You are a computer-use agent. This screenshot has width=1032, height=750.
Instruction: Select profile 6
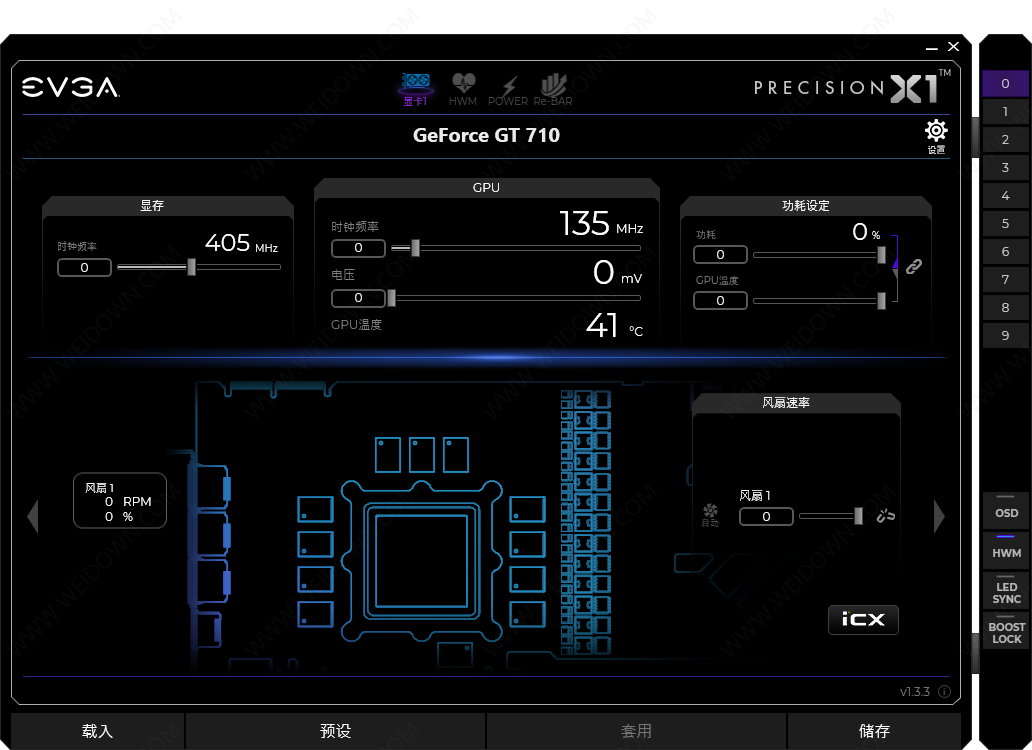tap(1005, 251)
